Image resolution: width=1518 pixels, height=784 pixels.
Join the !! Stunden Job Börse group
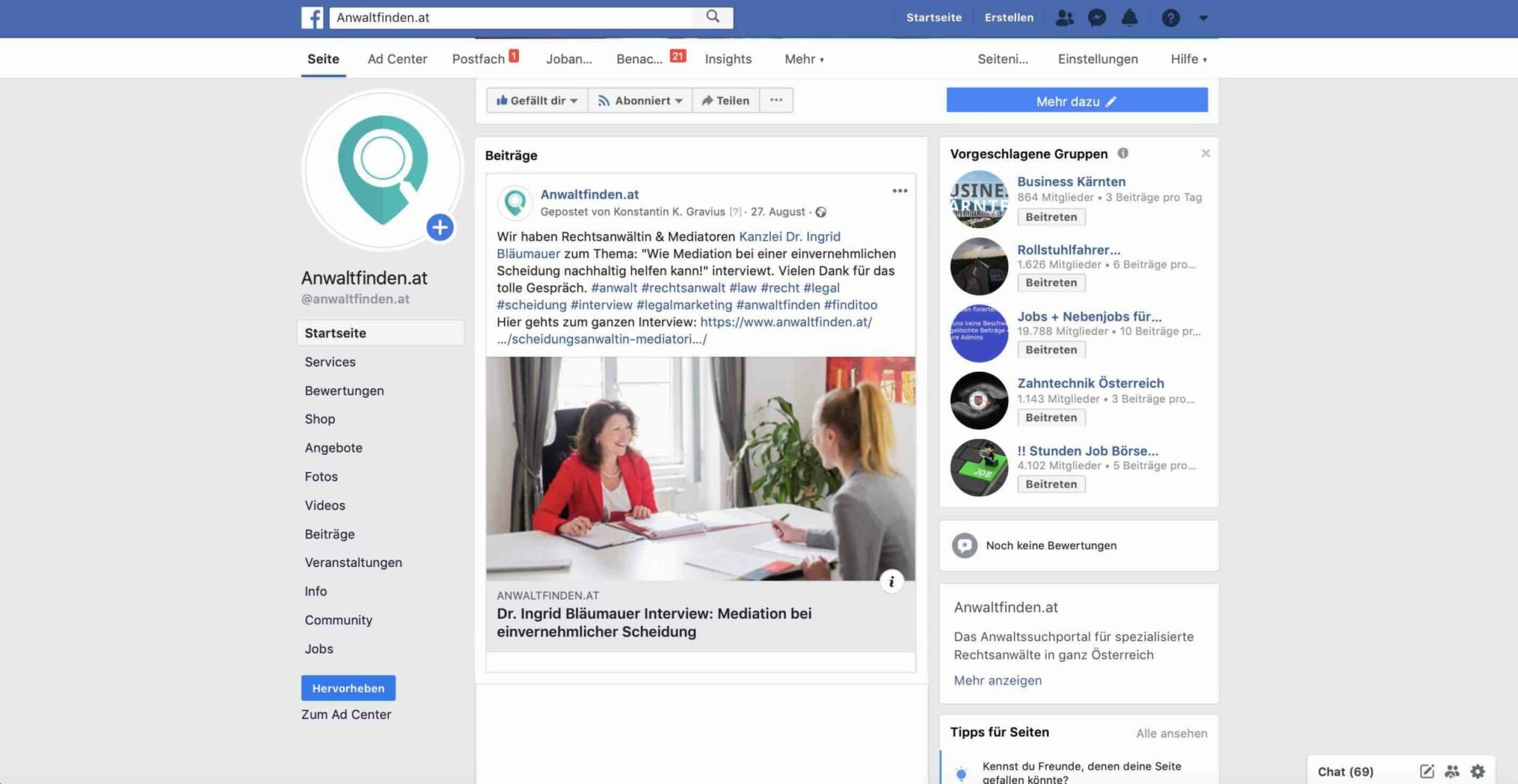click(1051, 484)
